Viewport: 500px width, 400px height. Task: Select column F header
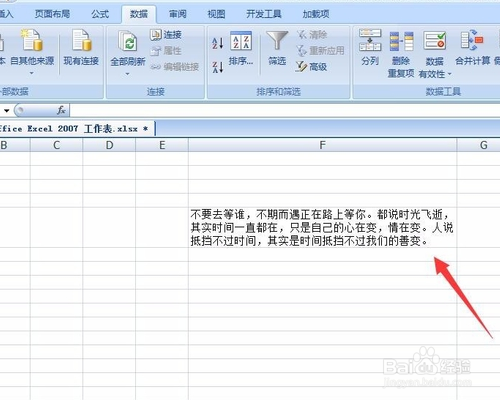[x=322, y=145]
